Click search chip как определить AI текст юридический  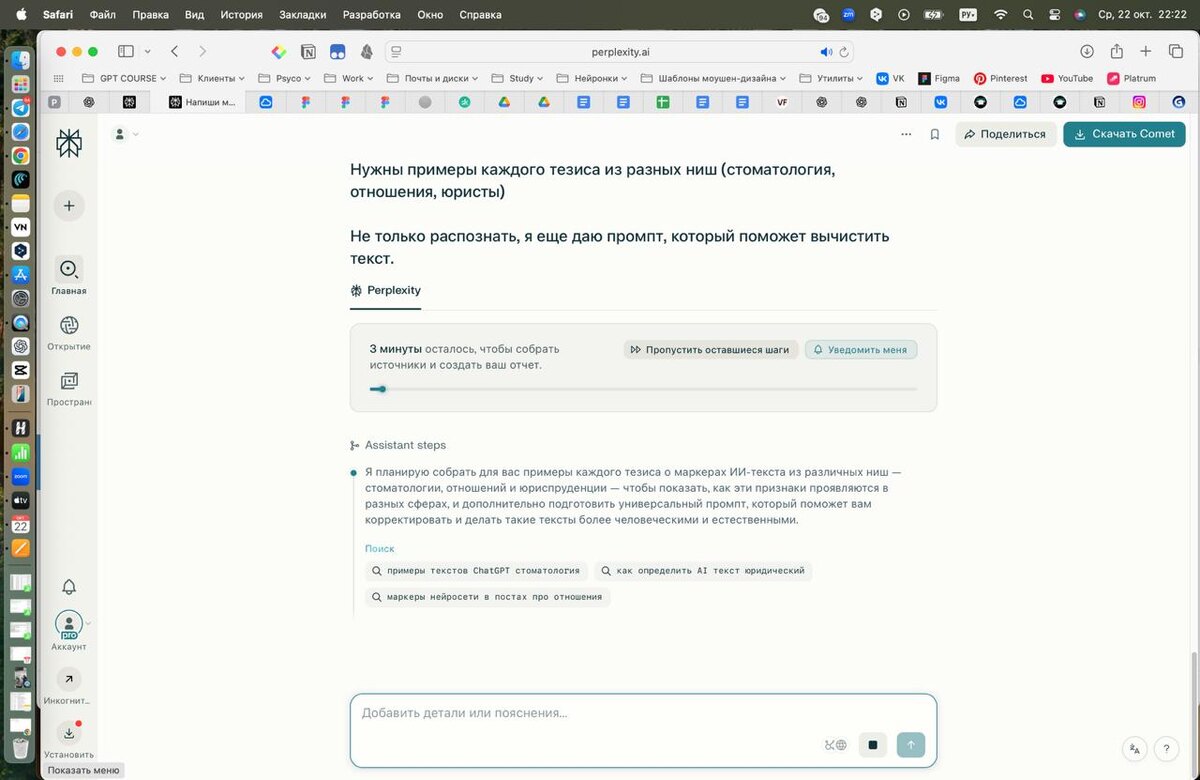[703, 571]
